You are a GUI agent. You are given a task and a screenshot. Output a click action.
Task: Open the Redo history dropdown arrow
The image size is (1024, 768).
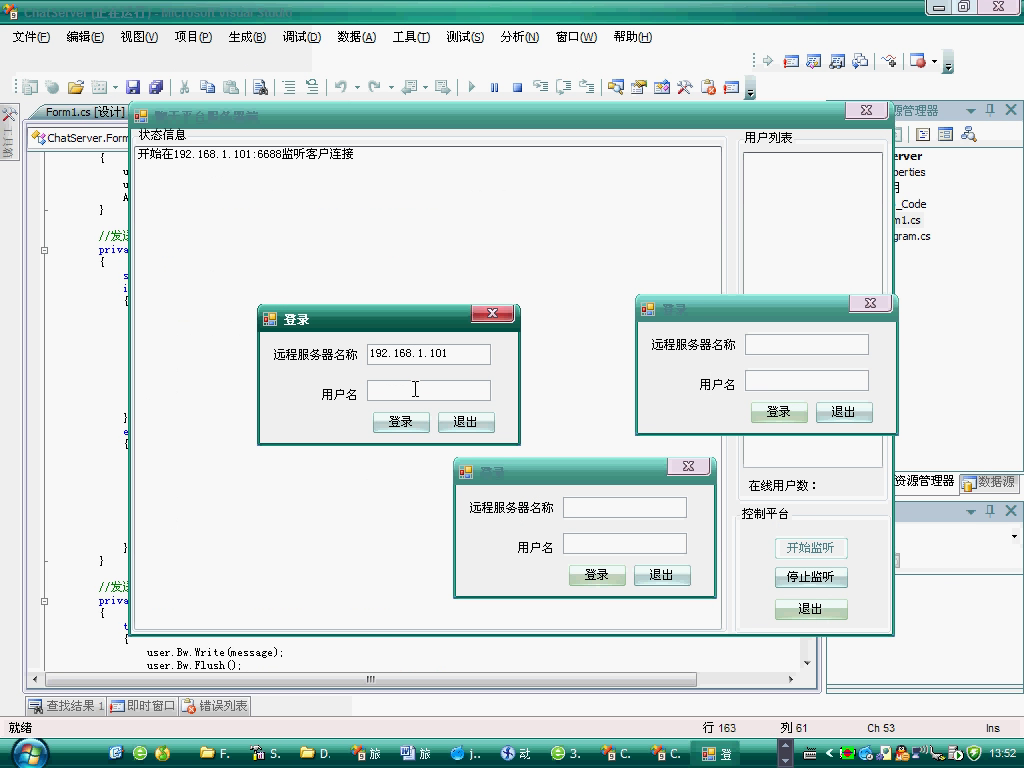[391, 88]
